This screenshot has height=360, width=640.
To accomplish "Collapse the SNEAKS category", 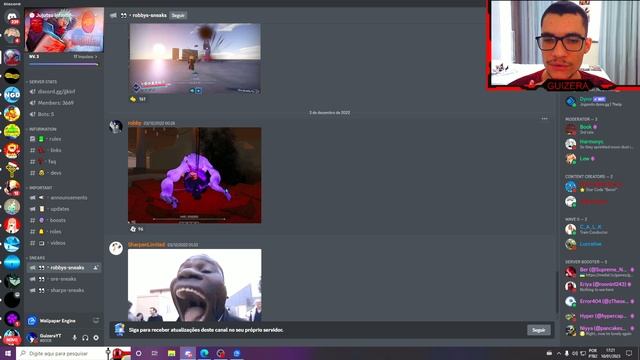I will click(x=36, y=258).
